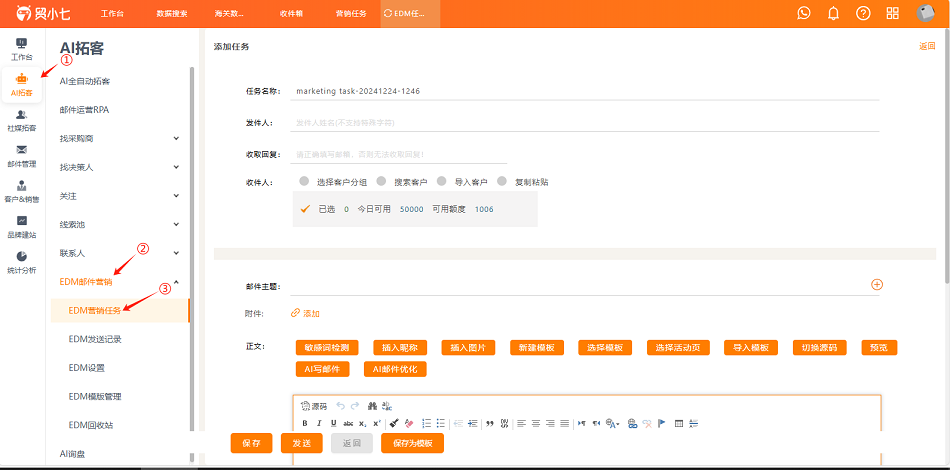Click the editor undo arrow
The height and width of the screenshot is (470, 950).
click(x=340, y=406)
